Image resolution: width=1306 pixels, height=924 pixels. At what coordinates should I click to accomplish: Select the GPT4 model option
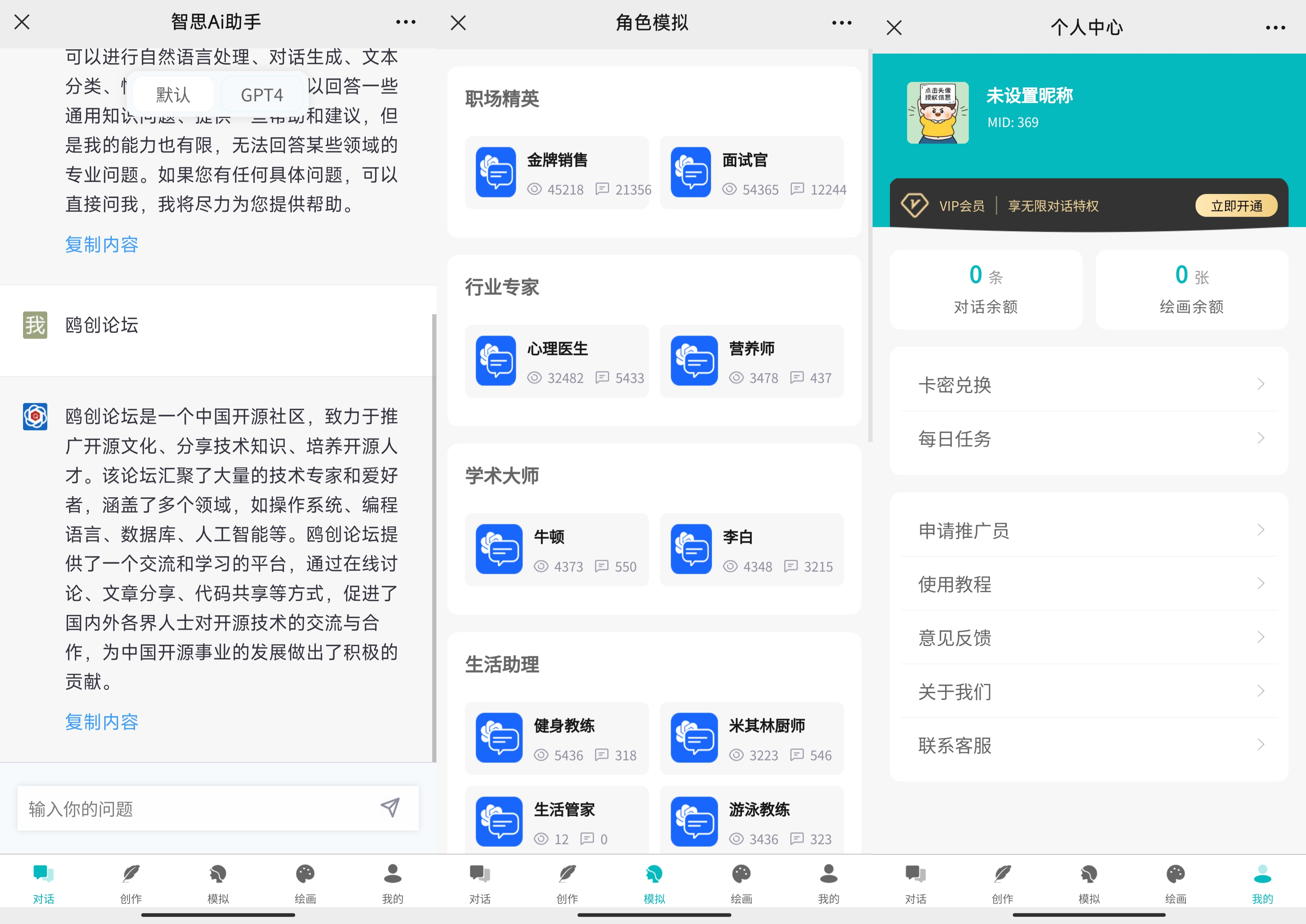coord(262,95)
